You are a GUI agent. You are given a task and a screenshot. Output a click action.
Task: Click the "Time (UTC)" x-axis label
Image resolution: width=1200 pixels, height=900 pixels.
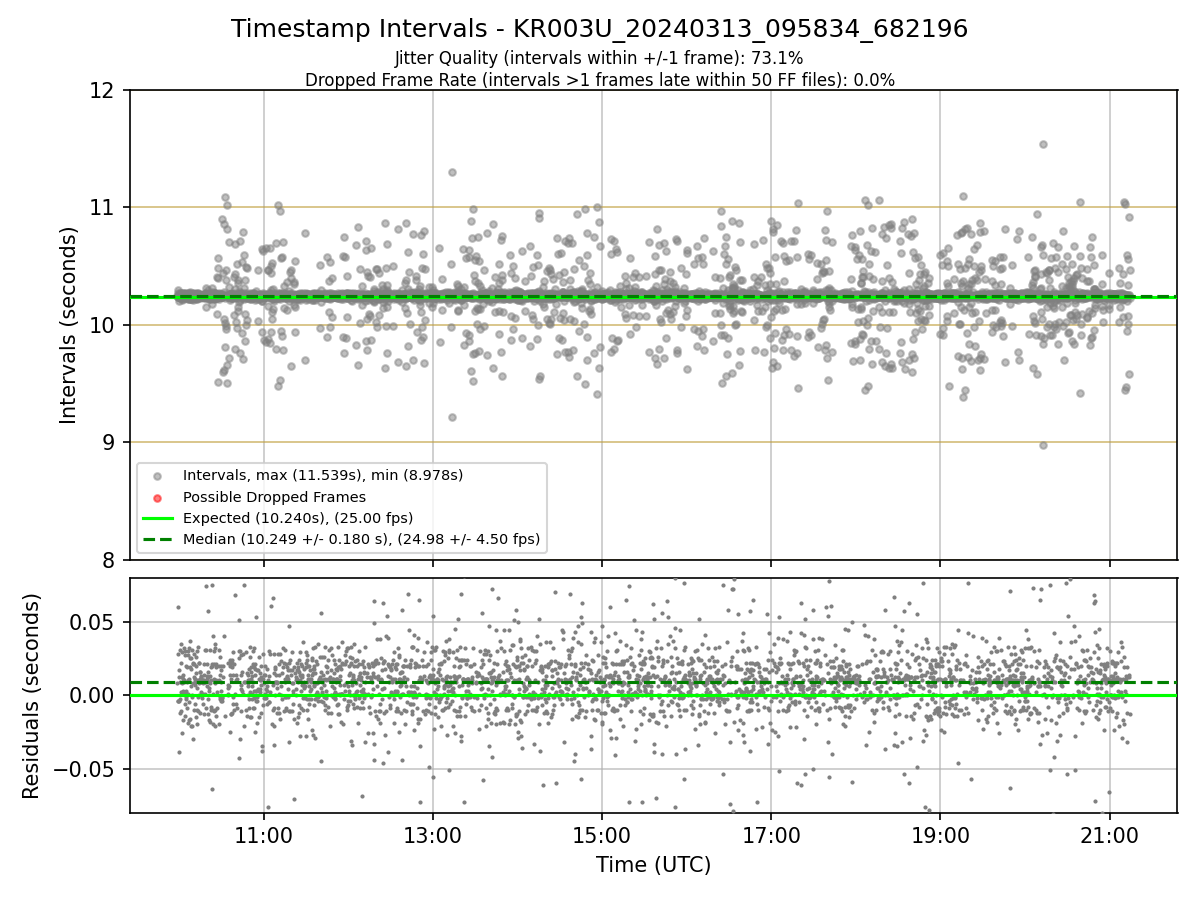coord(653,865)
